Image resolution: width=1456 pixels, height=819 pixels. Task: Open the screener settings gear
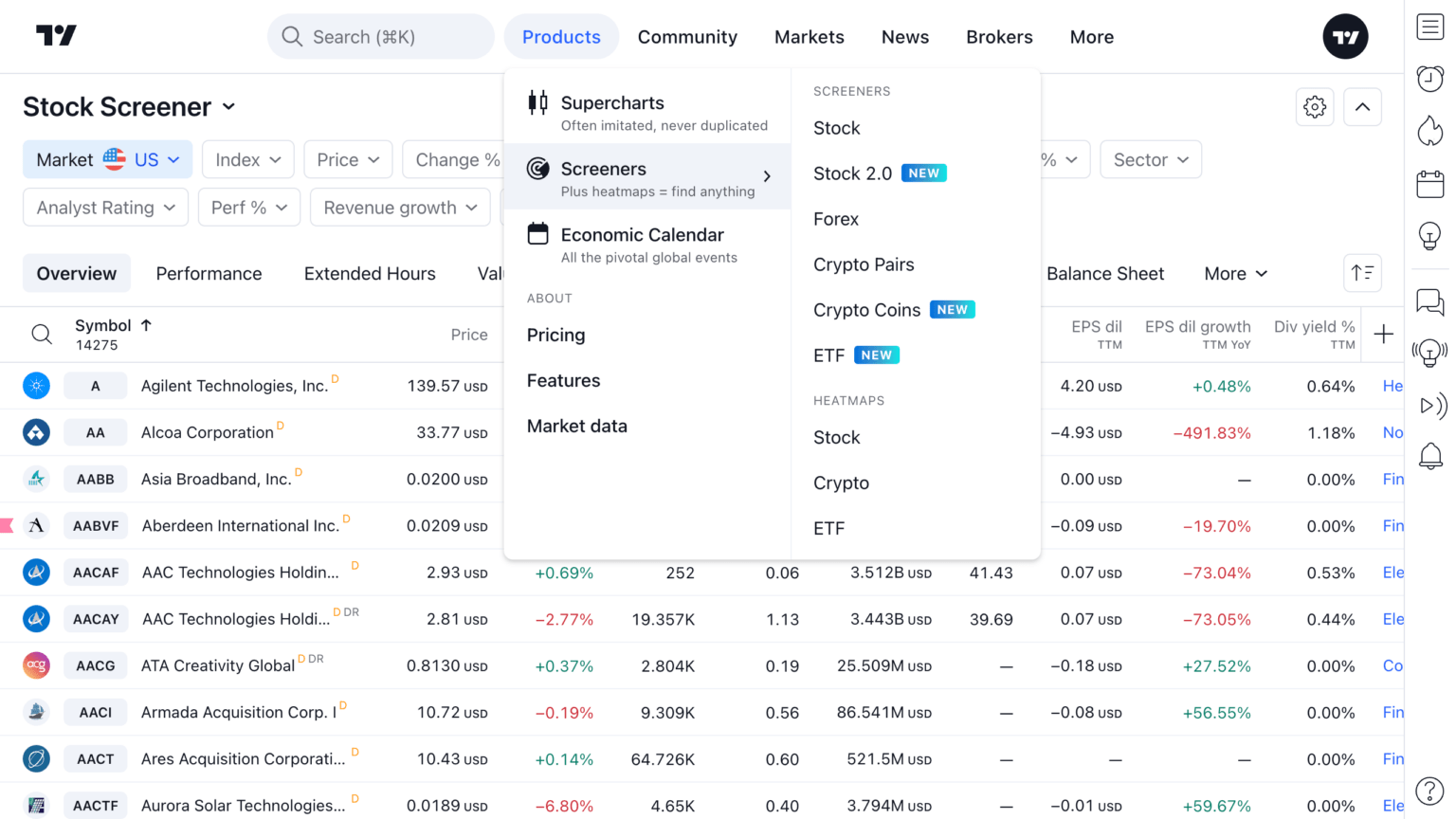[1315, 107]
